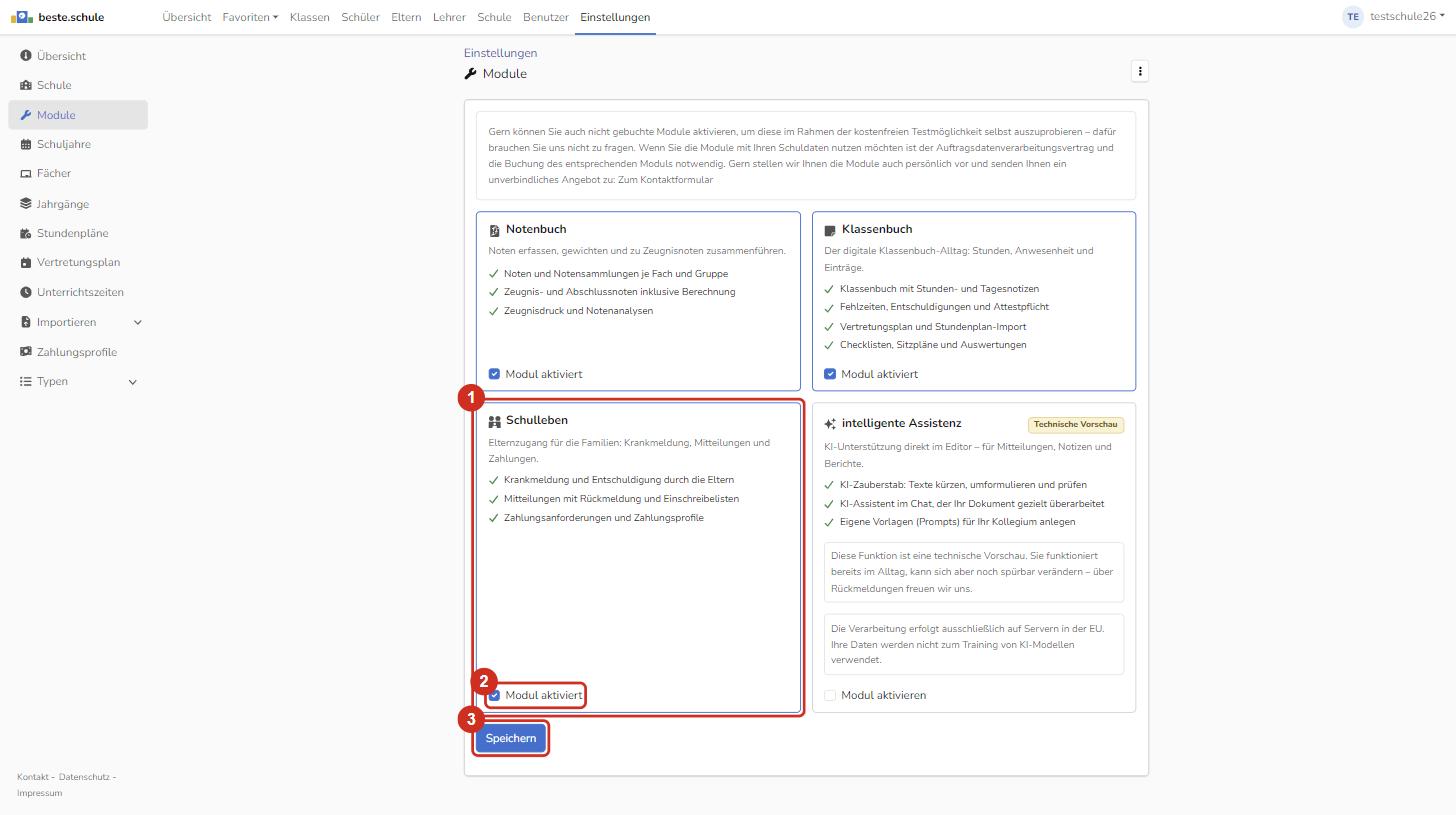Enable intelligente Assistenz Modul aktivieren checkbox
This screenshot has height=815, width=1456.
click(830, 695)
